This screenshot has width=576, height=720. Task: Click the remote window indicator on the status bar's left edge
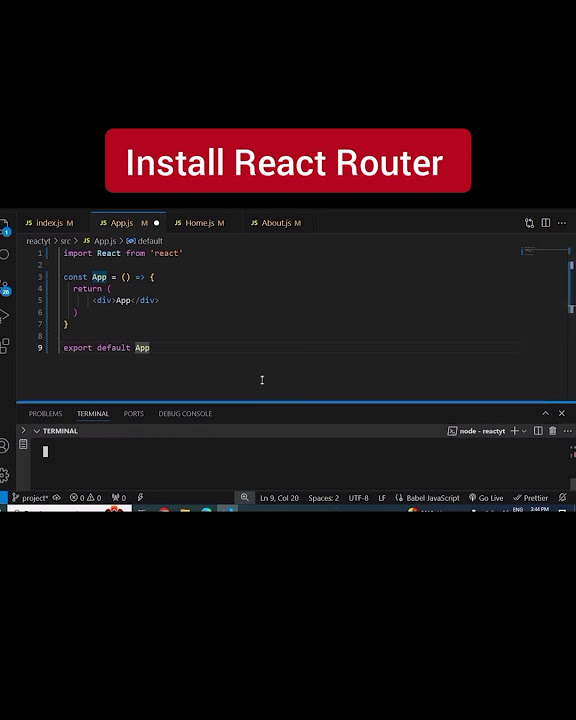click(4, 497)
